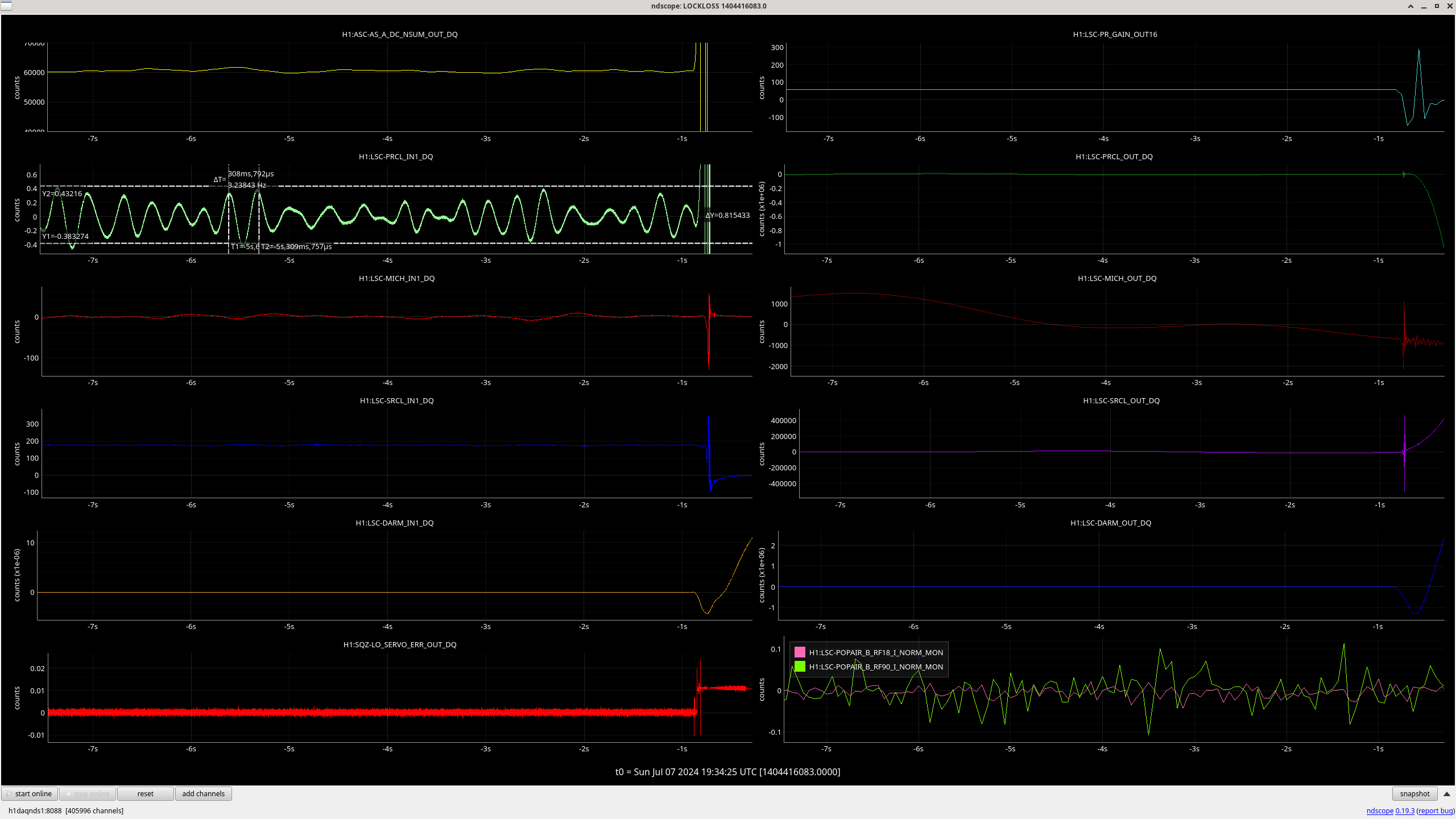Click the green RF90_I_NORM_MON legend swatch
Screen dimensions: 1456x819
[800, 667]
